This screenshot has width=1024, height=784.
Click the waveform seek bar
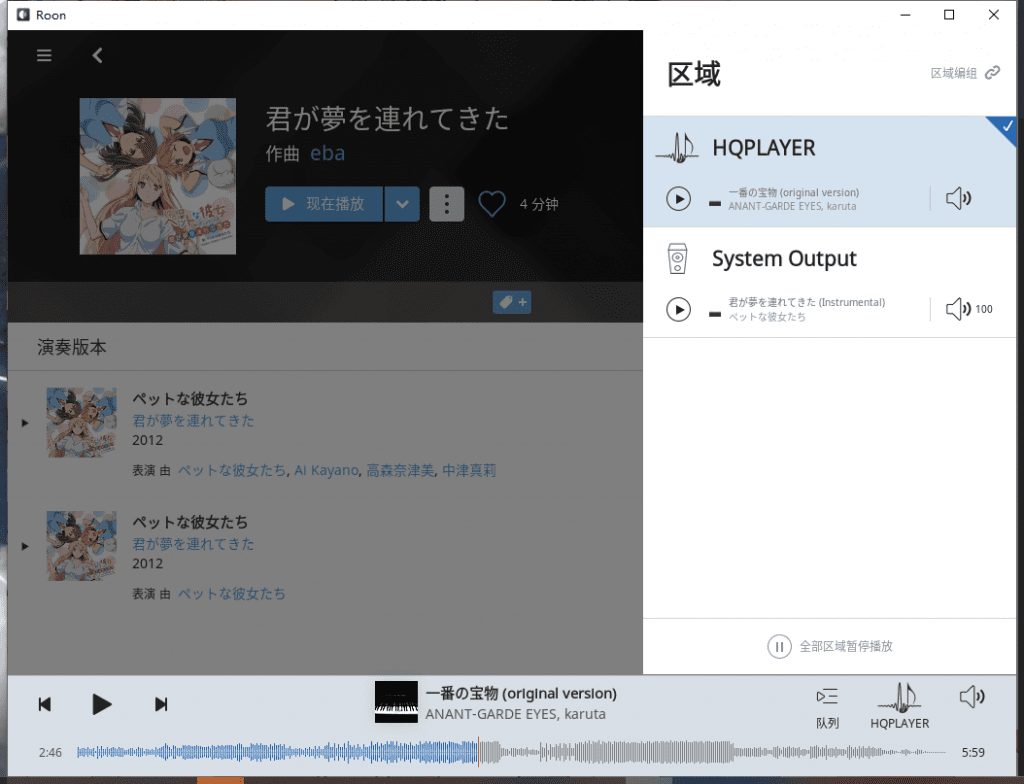coord(510,751)
